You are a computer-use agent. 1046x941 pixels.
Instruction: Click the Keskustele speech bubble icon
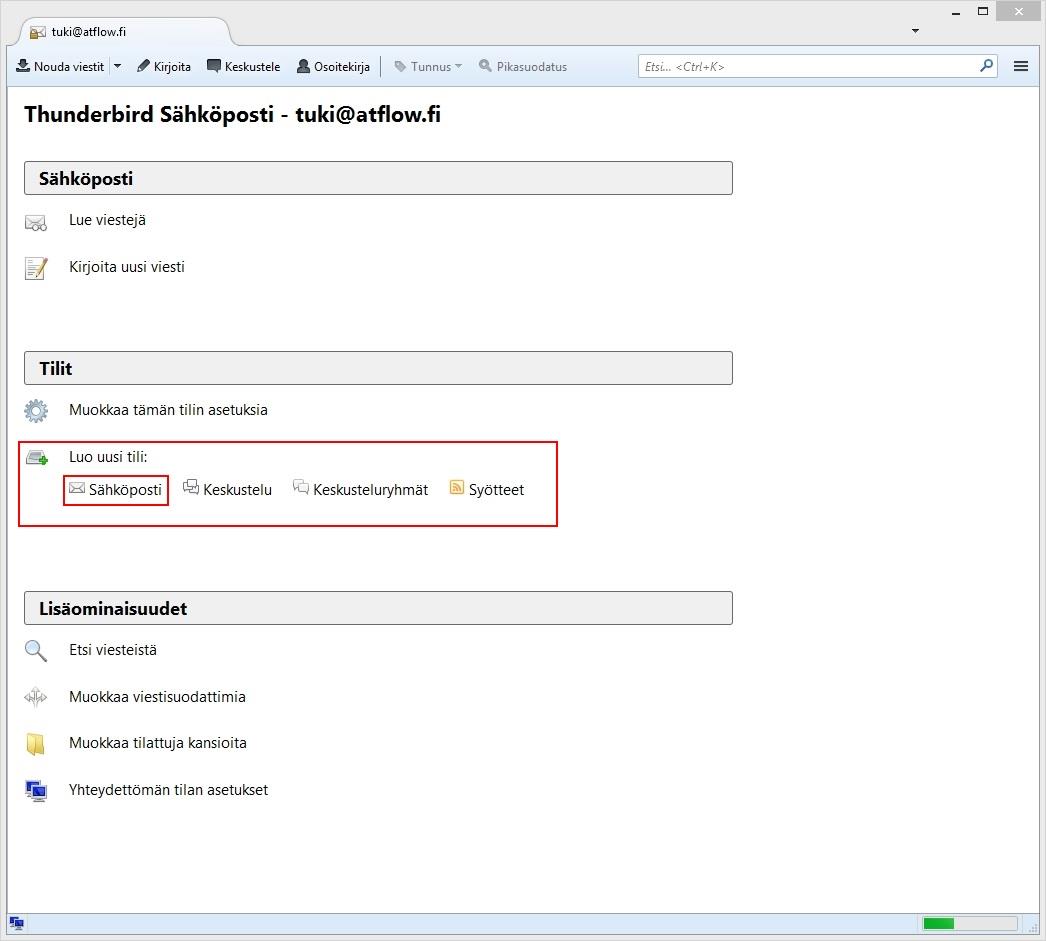[213, 65]
